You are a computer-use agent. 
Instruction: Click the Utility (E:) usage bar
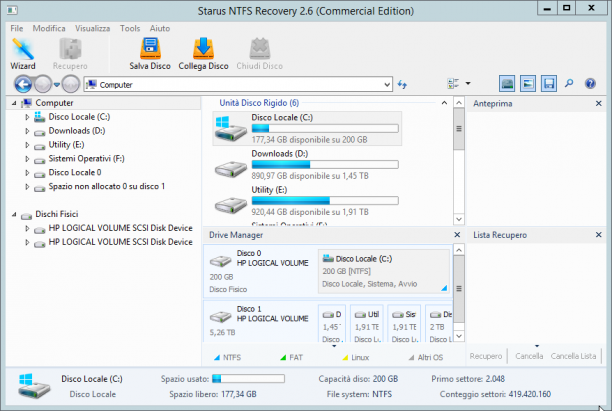click(325, 201)
